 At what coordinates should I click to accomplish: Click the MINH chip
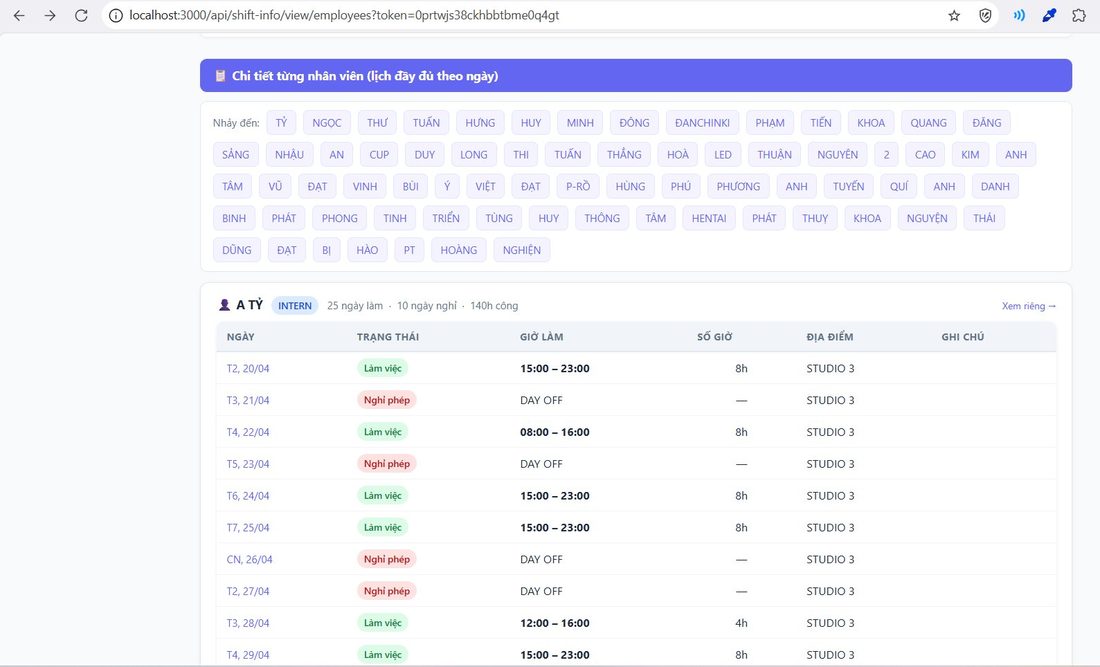click(580, 123)
